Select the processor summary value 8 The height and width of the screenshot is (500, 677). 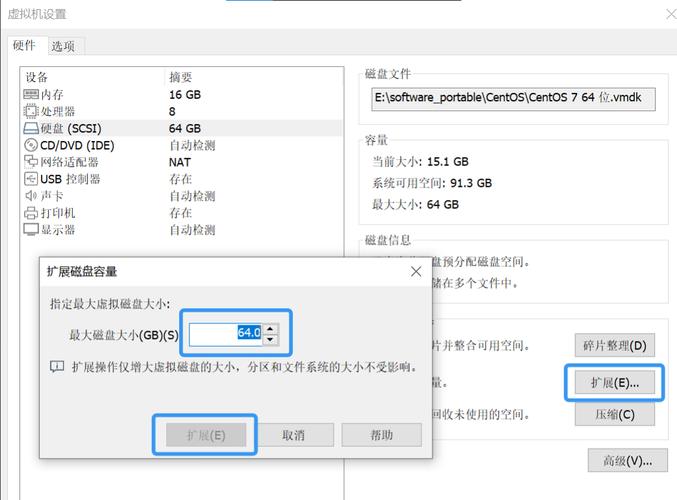172,111
